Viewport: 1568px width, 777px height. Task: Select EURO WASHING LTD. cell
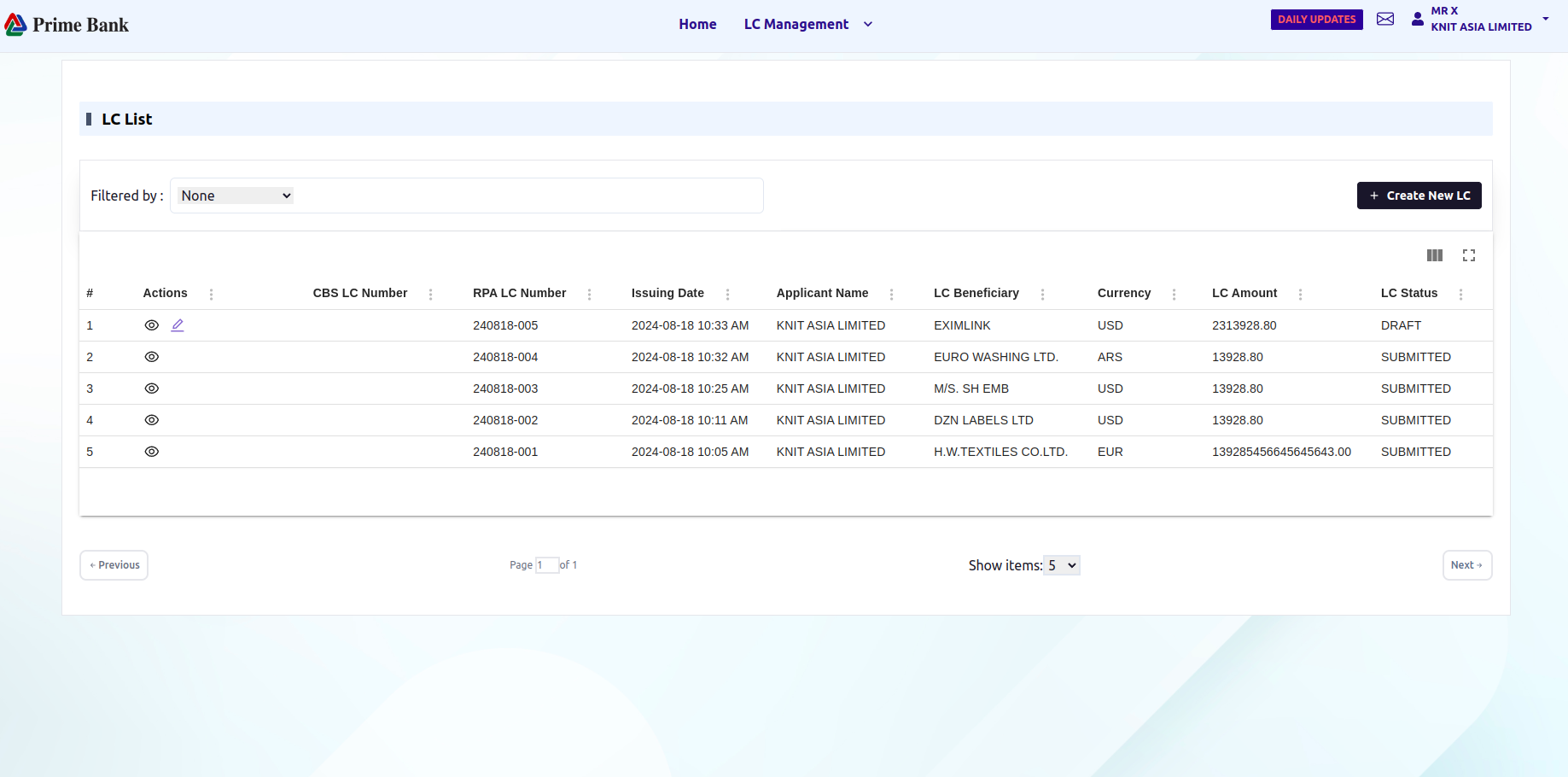(x=996, y=357)
